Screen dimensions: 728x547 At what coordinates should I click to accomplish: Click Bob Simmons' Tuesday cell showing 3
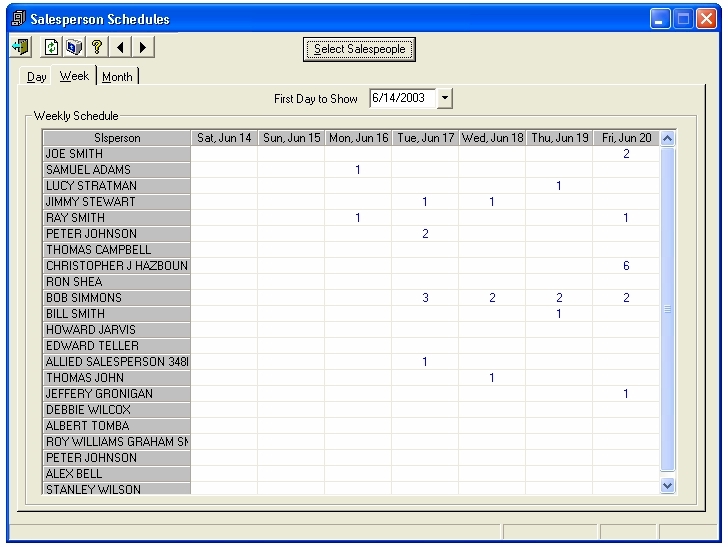pyautogui.click(x=425, y=298)
